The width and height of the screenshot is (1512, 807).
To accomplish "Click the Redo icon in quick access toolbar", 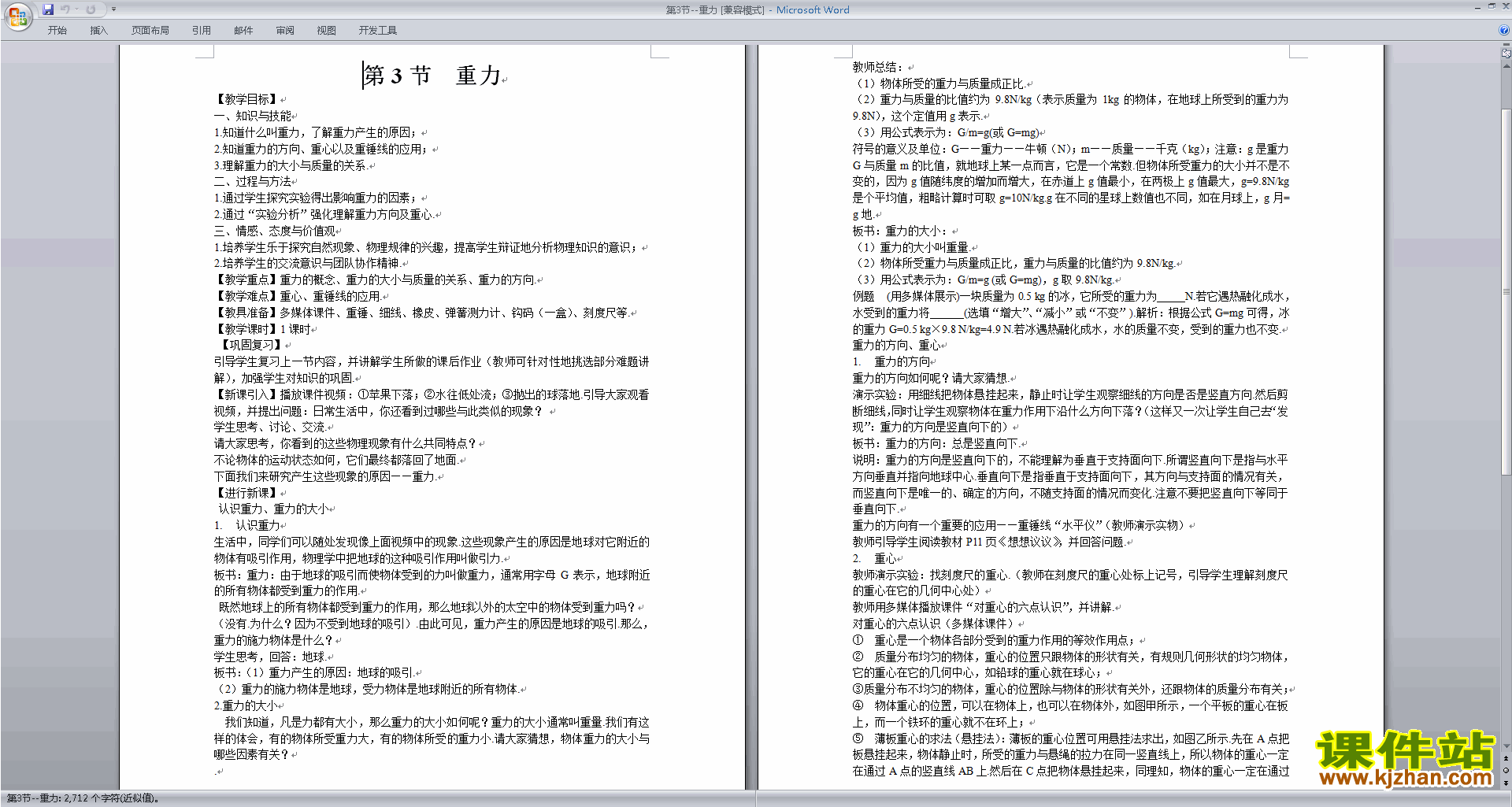I will point(91,9).
